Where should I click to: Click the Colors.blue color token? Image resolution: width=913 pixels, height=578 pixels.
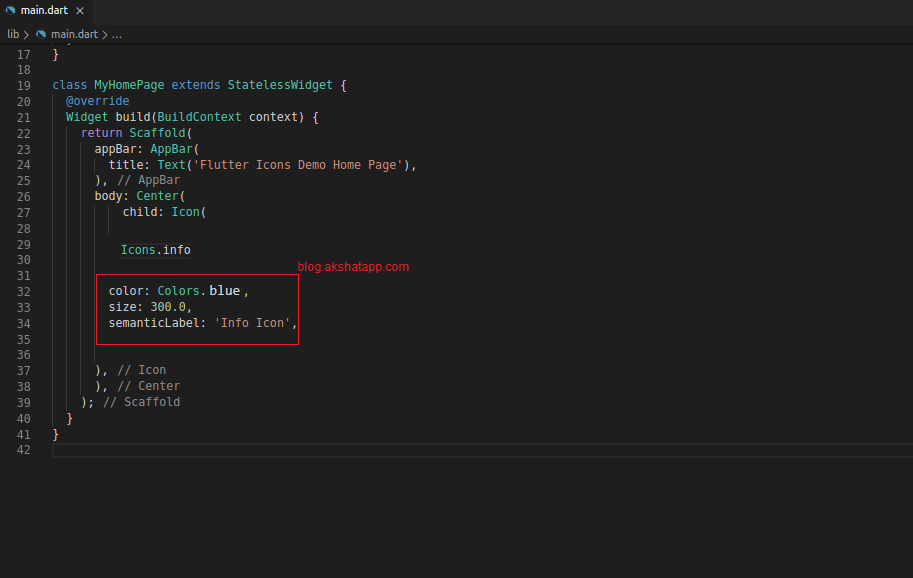coord(199,290)
